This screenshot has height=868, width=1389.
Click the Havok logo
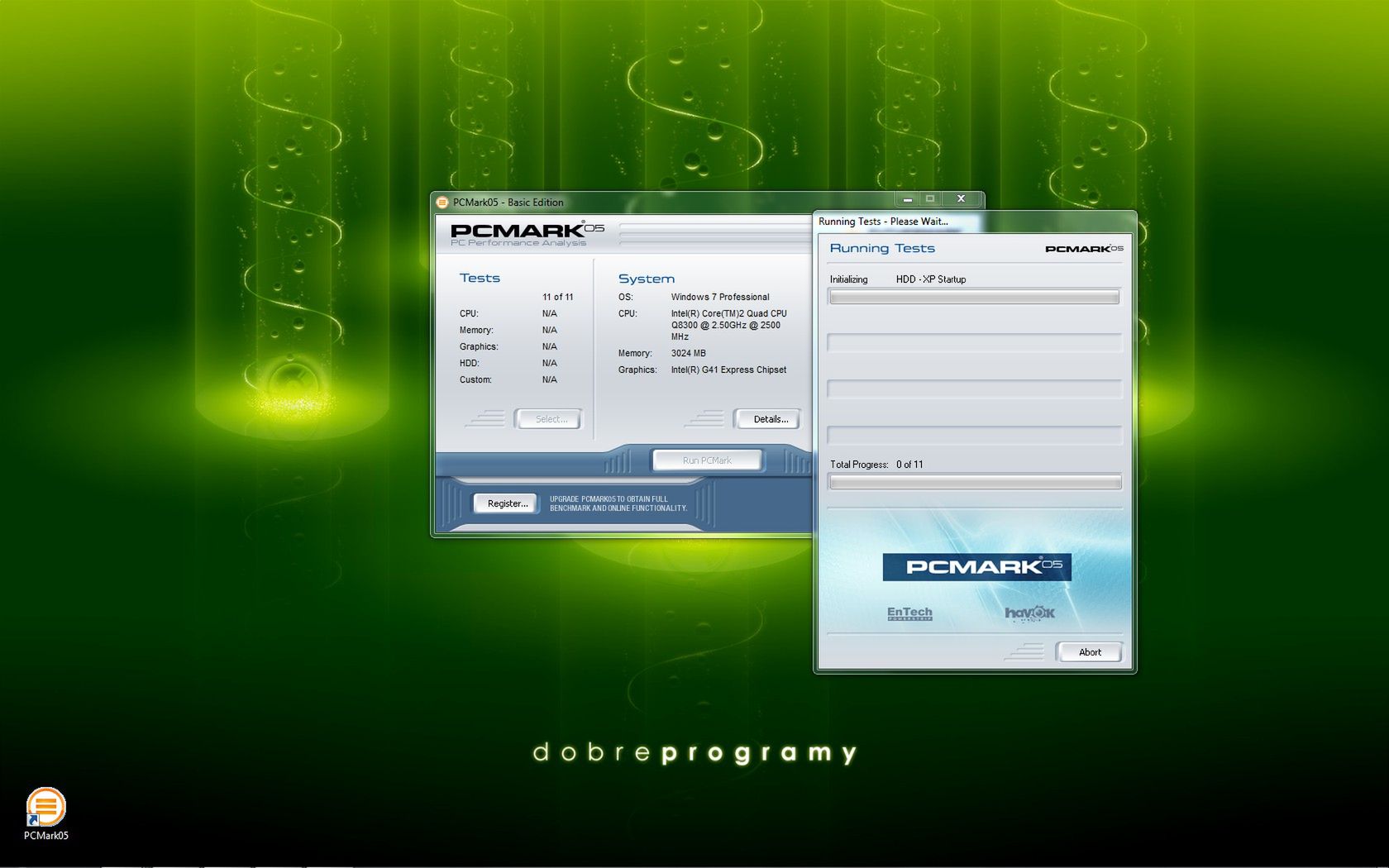[1029, 613]
